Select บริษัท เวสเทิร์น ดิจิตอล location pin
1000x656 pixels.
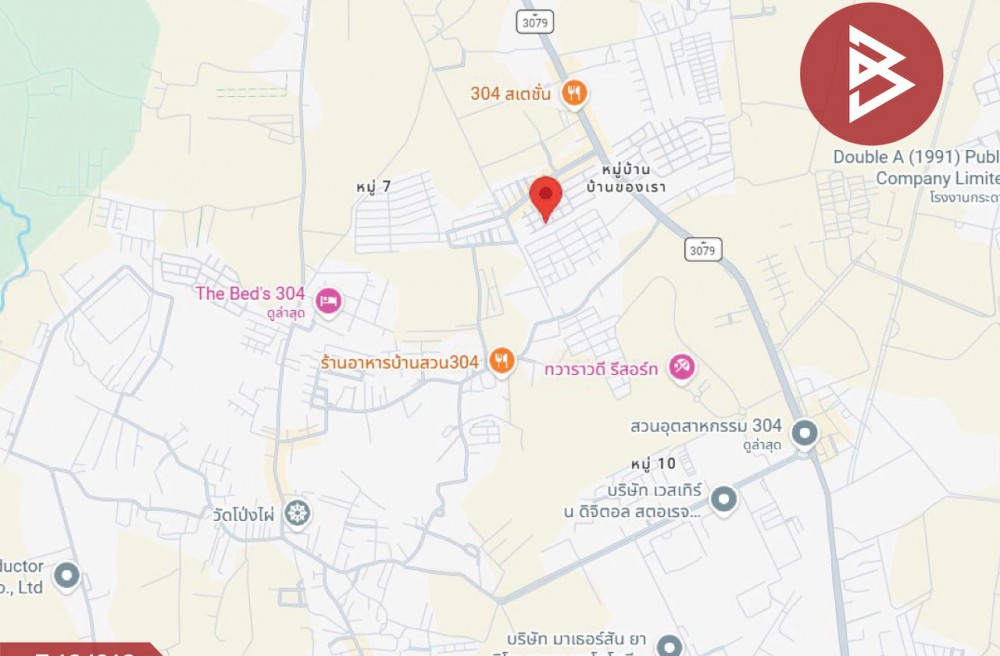click(723, 500)
